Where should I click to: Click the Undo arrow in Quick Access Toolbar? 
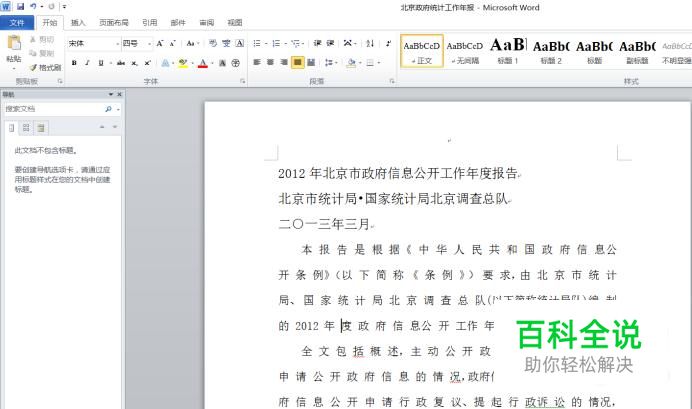tap(34, 7)
